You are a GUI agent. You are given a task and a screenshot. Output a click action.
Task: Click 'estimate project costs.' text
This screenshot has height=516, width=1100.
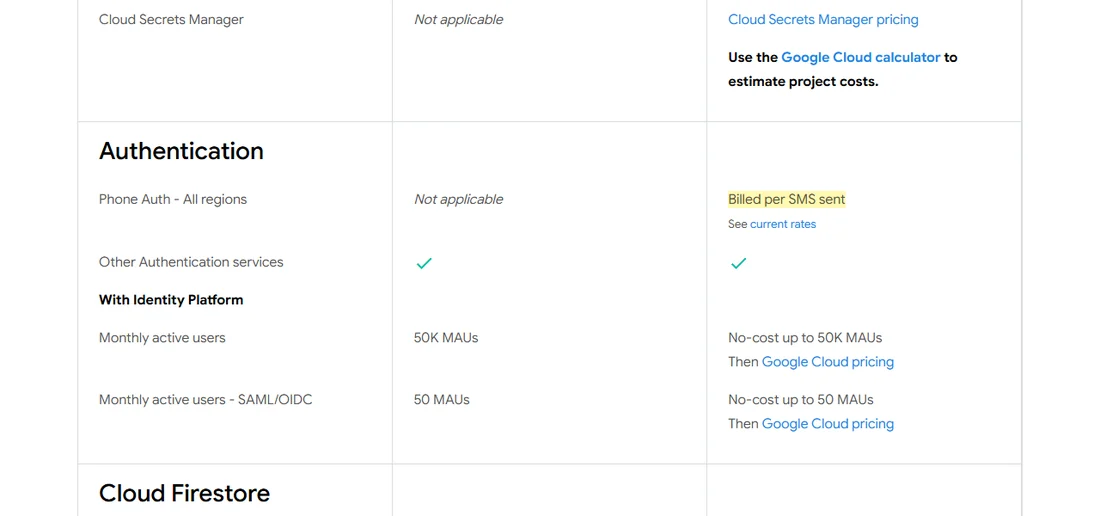803,81
